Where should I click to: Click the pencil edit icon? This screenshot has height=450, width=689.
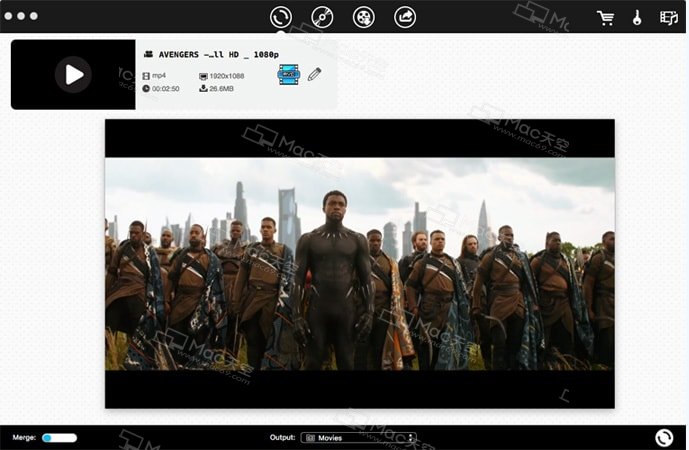(x=314, y=74)
